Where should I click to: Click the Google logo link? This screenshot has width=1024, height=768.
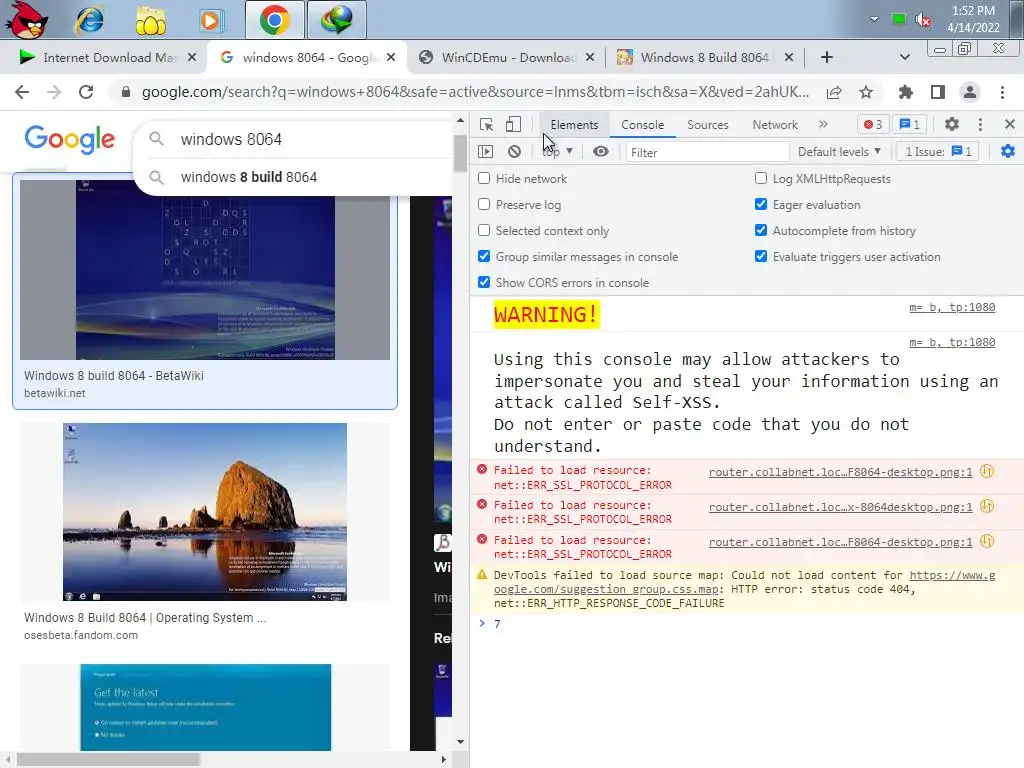(x=69, y=139)
